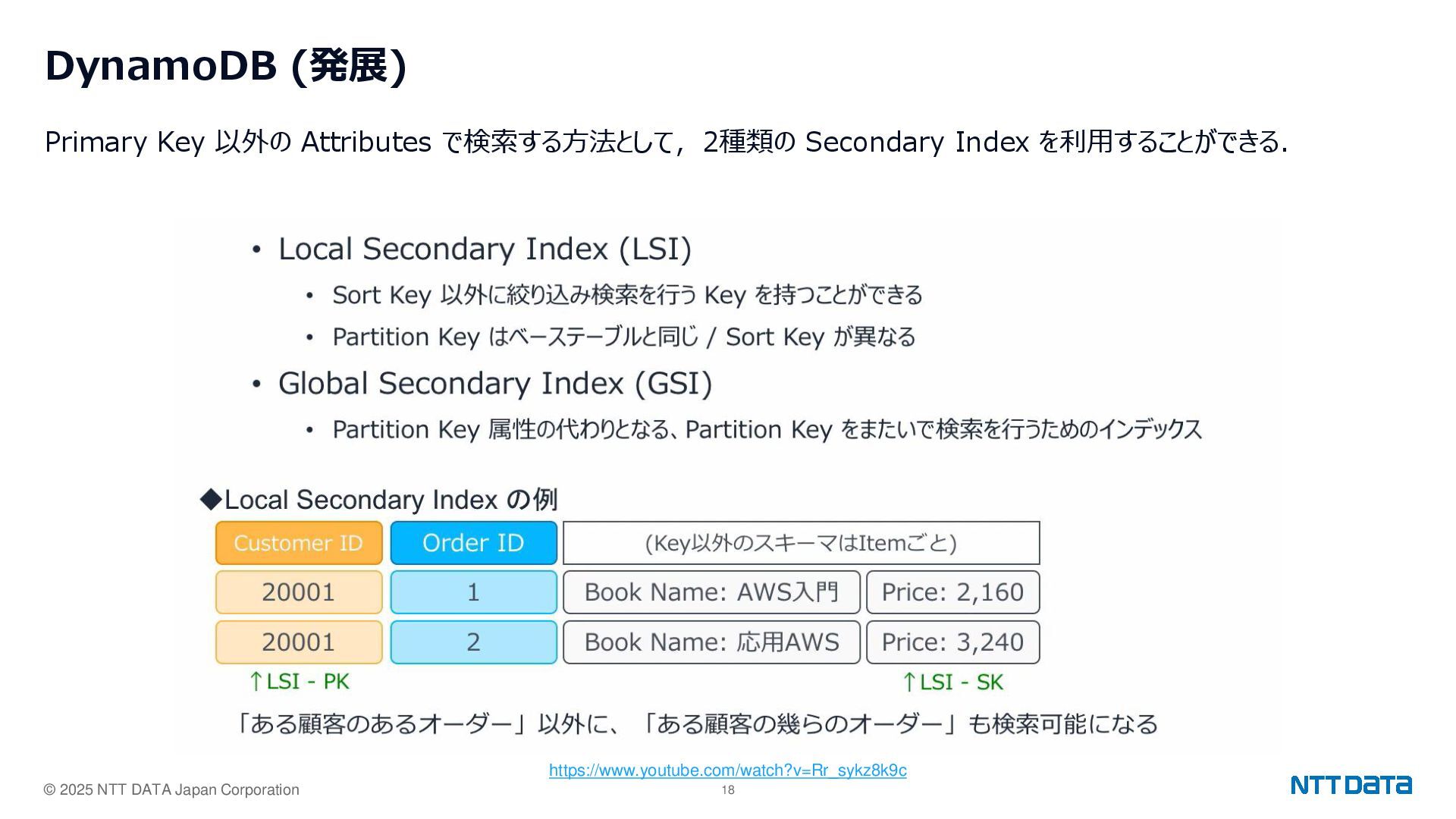1456x819 pixels.
Task: Click the Global Secondary Index (GSI) bullet heading
Action: click(495, 384)
